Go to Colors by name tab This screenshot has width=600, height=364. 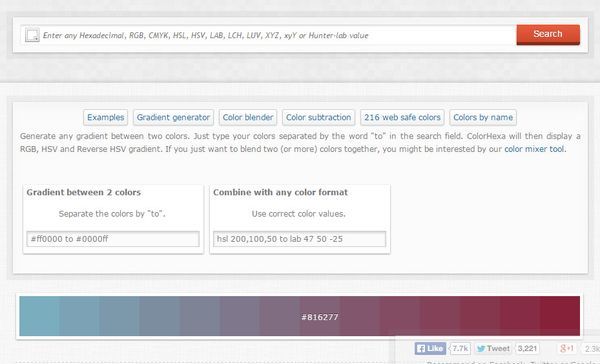483,117
